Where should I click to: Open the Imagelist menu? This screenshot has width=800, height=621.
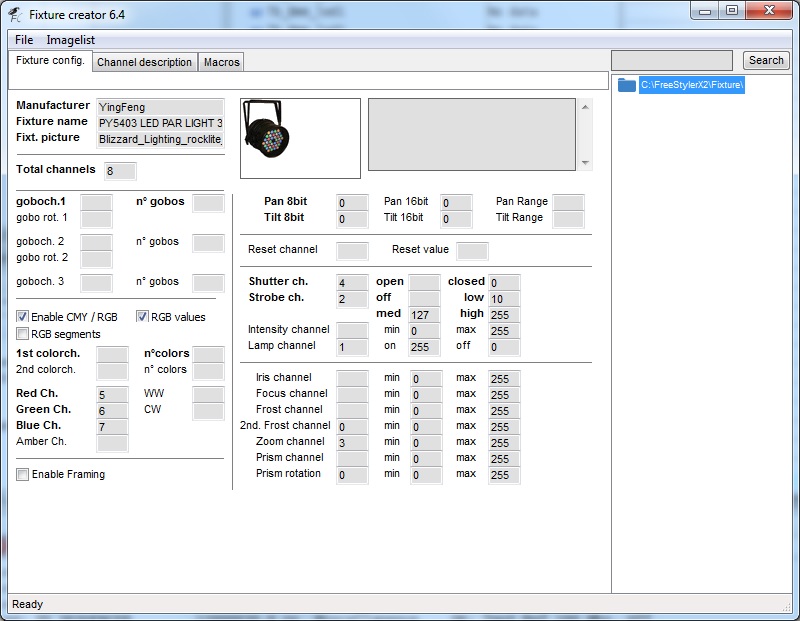(69, 40)
